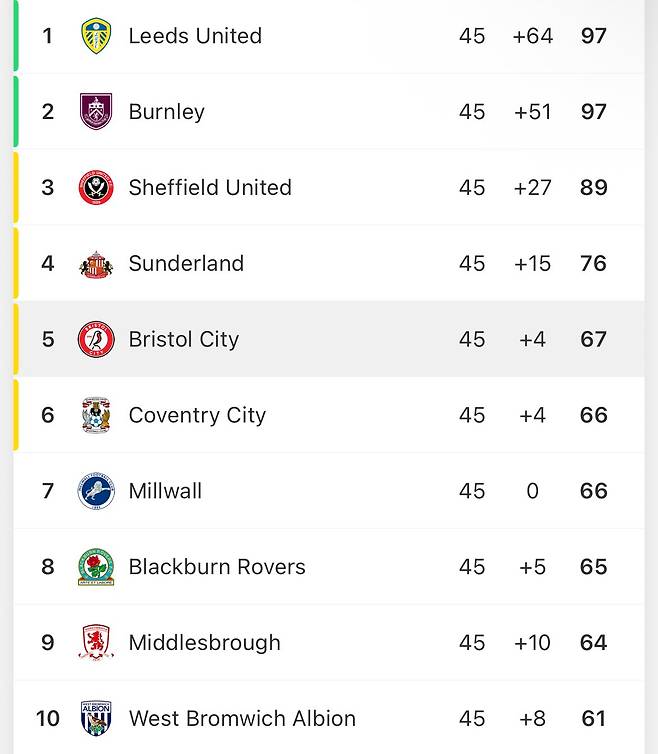Select West Bromwich Albion's 61 points

point(593,718)
